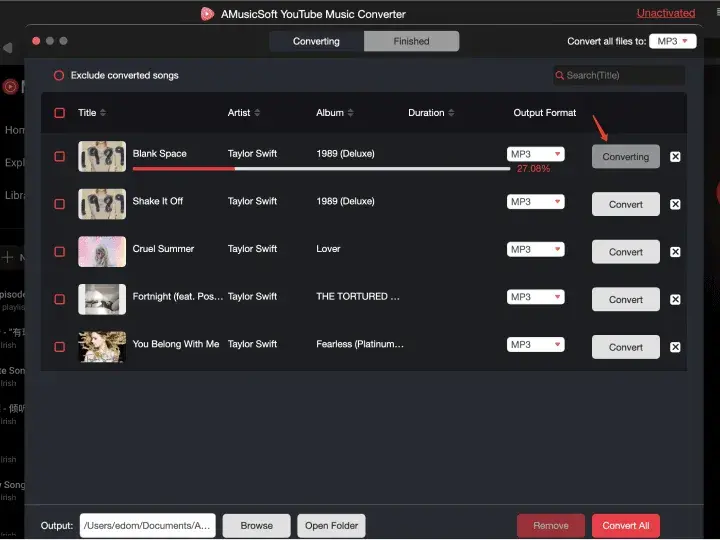Sort by Album using sort arrows

click(350, 112)
